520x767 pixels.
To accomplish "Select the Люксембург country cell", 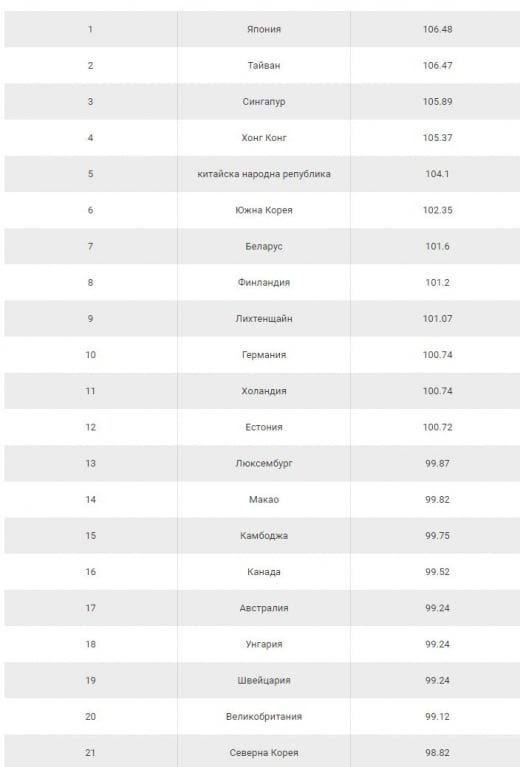I will point(264,463).
